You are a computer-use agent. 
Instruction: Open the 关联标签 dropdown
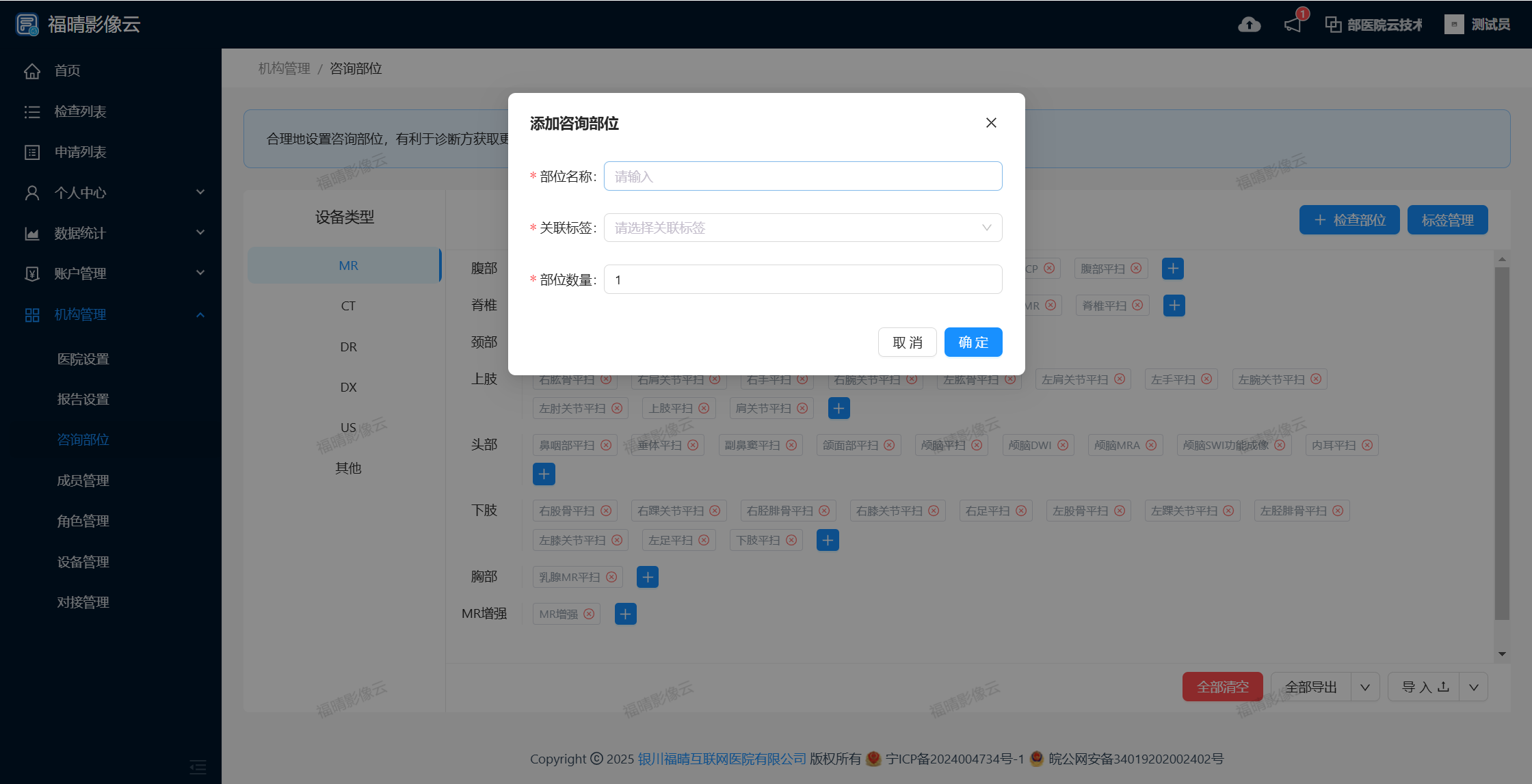[x=802, y=228]
